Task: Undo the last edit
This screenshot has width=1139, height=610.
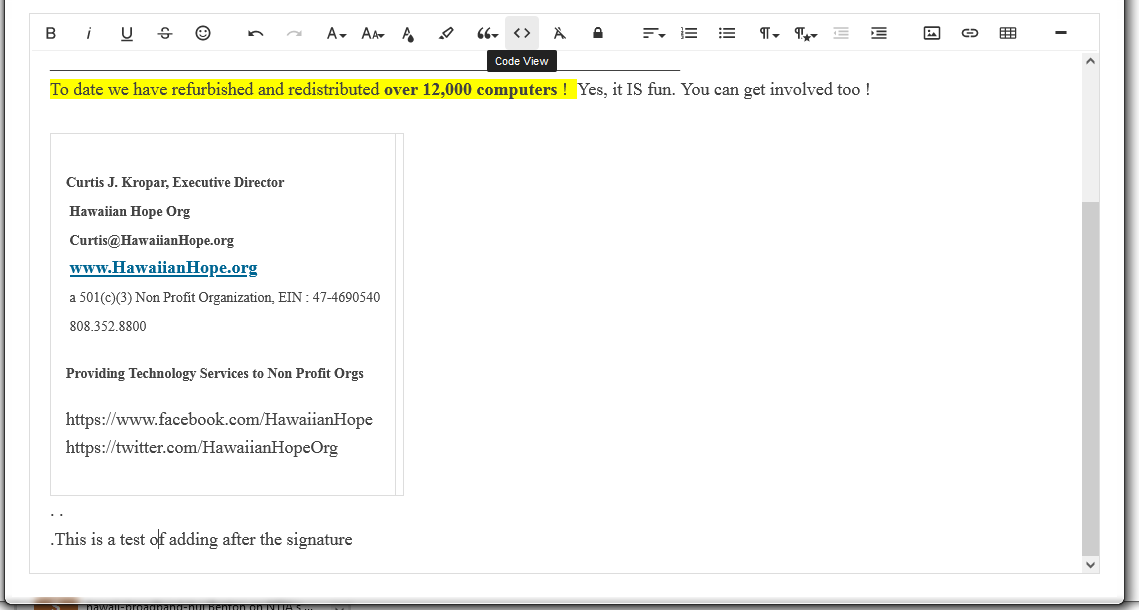Action: tap(255, 33)
